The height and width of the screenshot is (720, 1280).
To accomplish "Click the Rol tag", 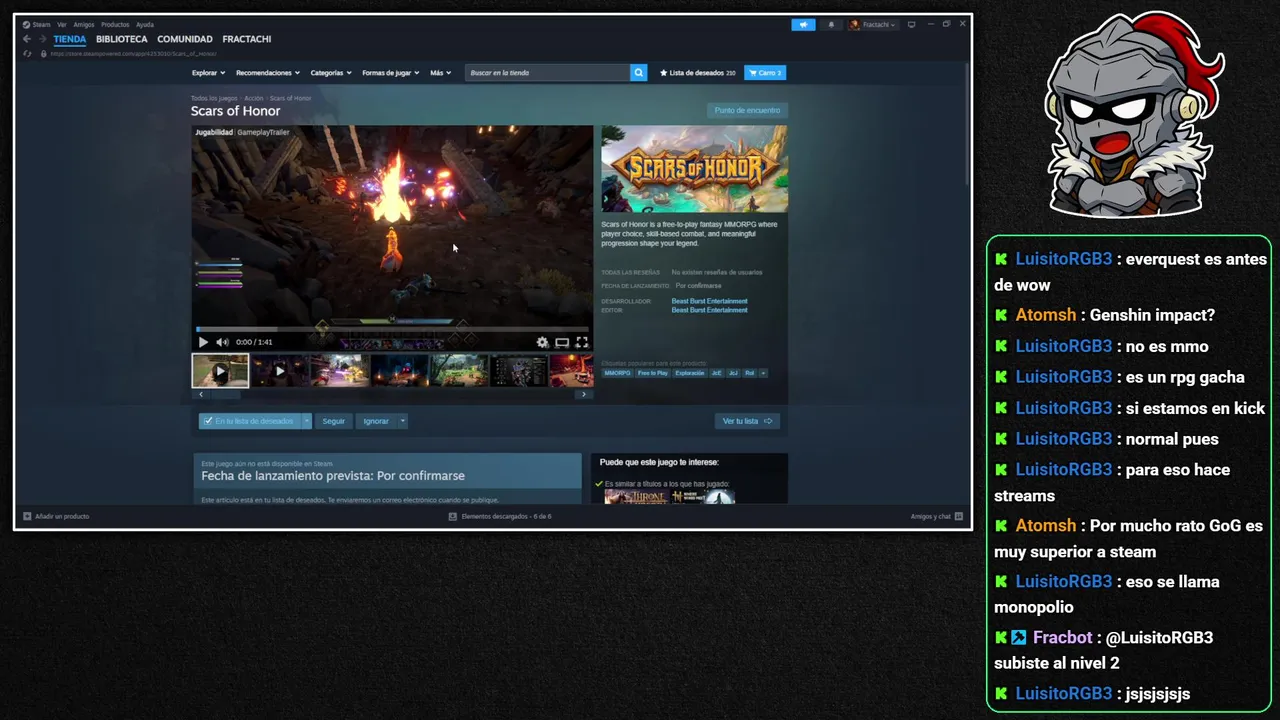I will 749,373.
